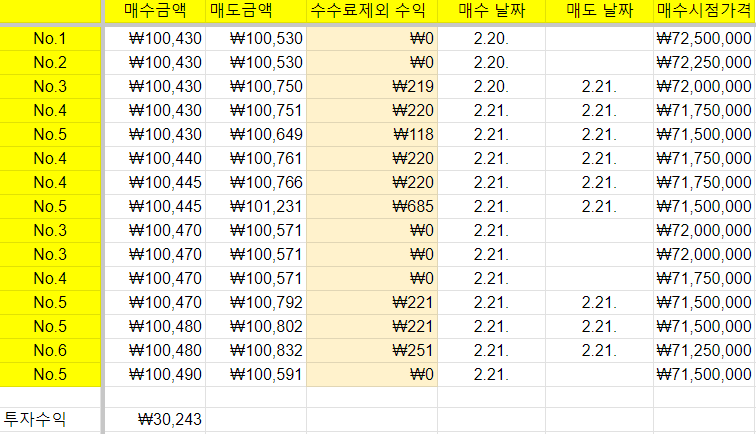756x434 pixels.
Task: Click the profit cell ₩685
Action: (372, 206)
